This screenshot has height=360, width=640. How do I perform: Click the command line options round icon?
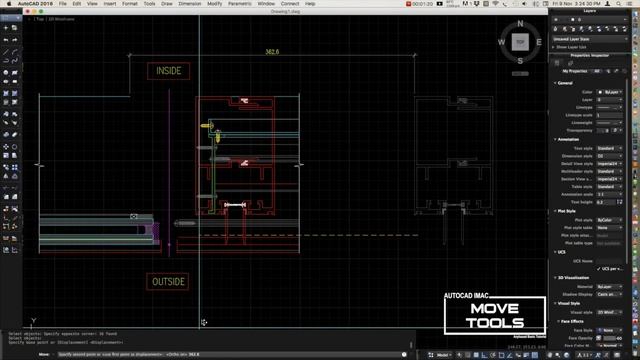(x=404, y=355)
